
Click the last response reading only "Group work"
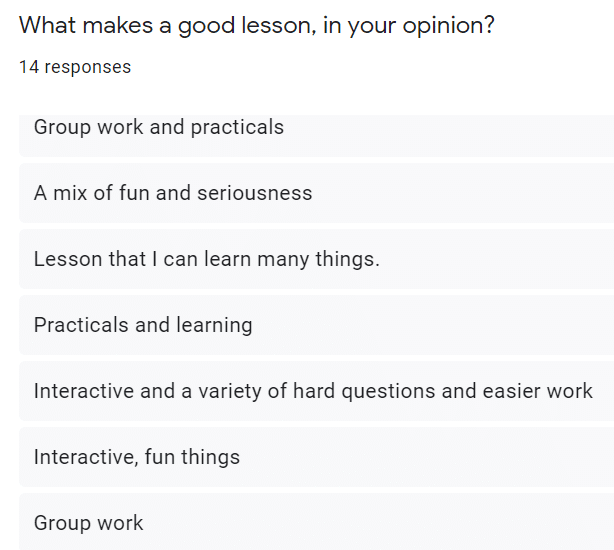point(88,523)
